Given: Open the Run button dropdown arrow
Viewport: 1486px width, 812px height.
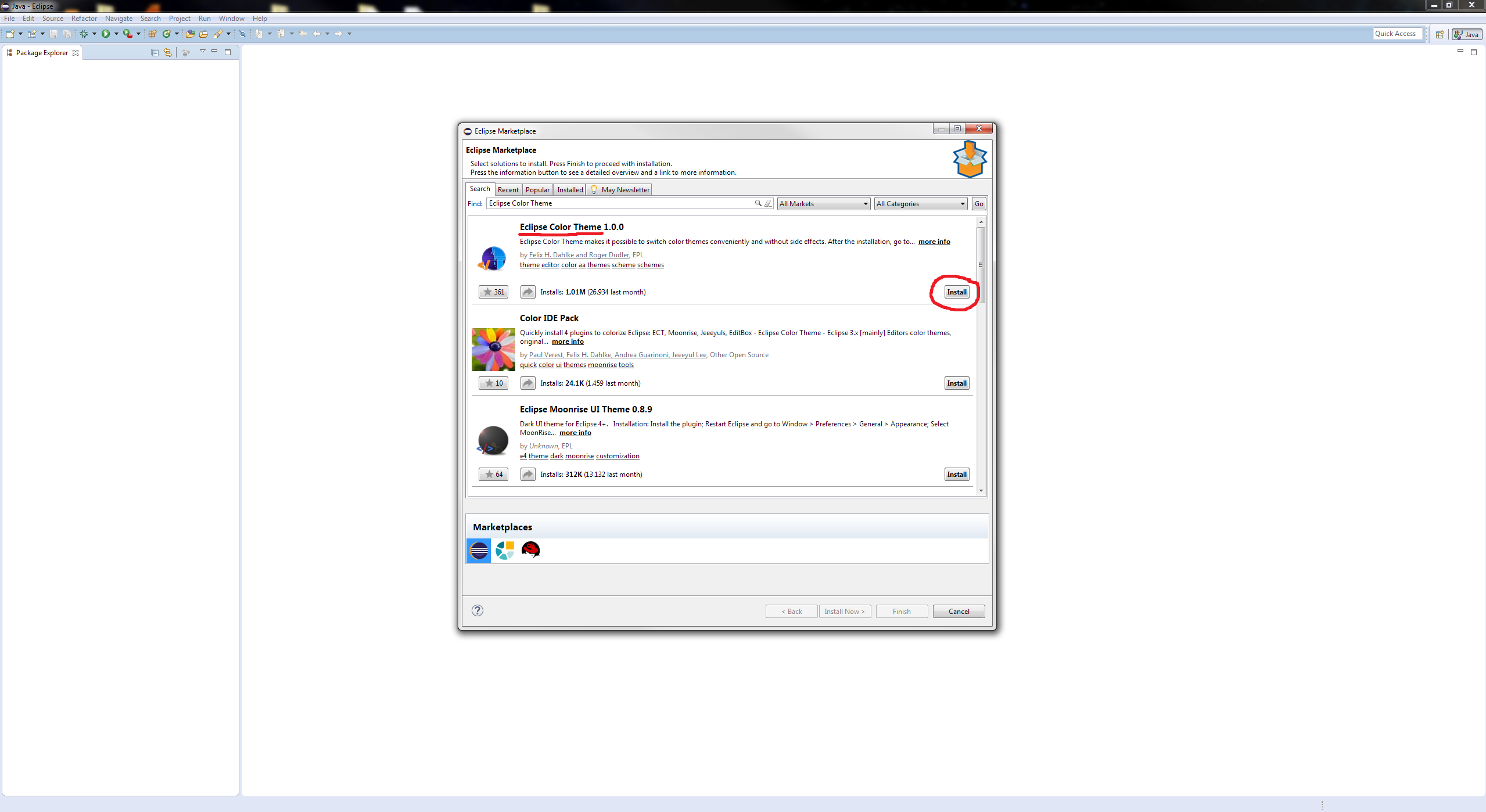Looking at the screenshot, I should [116, 34].
